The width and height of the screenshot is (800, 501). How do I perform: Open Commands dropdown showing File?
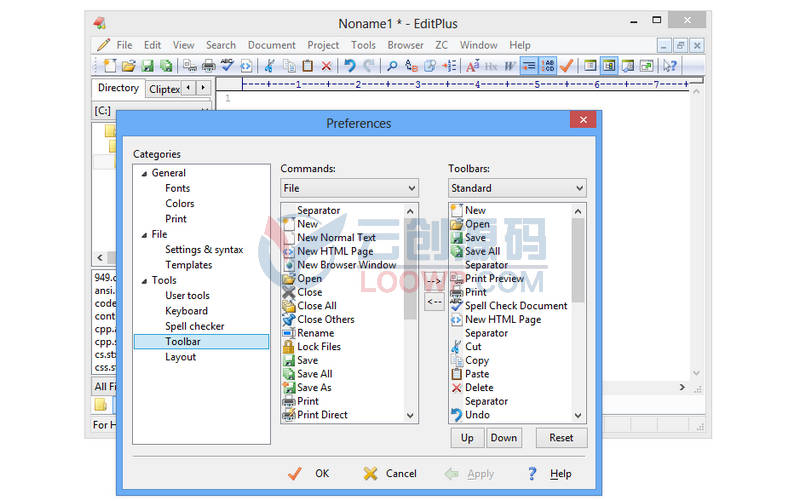point(349,188)
